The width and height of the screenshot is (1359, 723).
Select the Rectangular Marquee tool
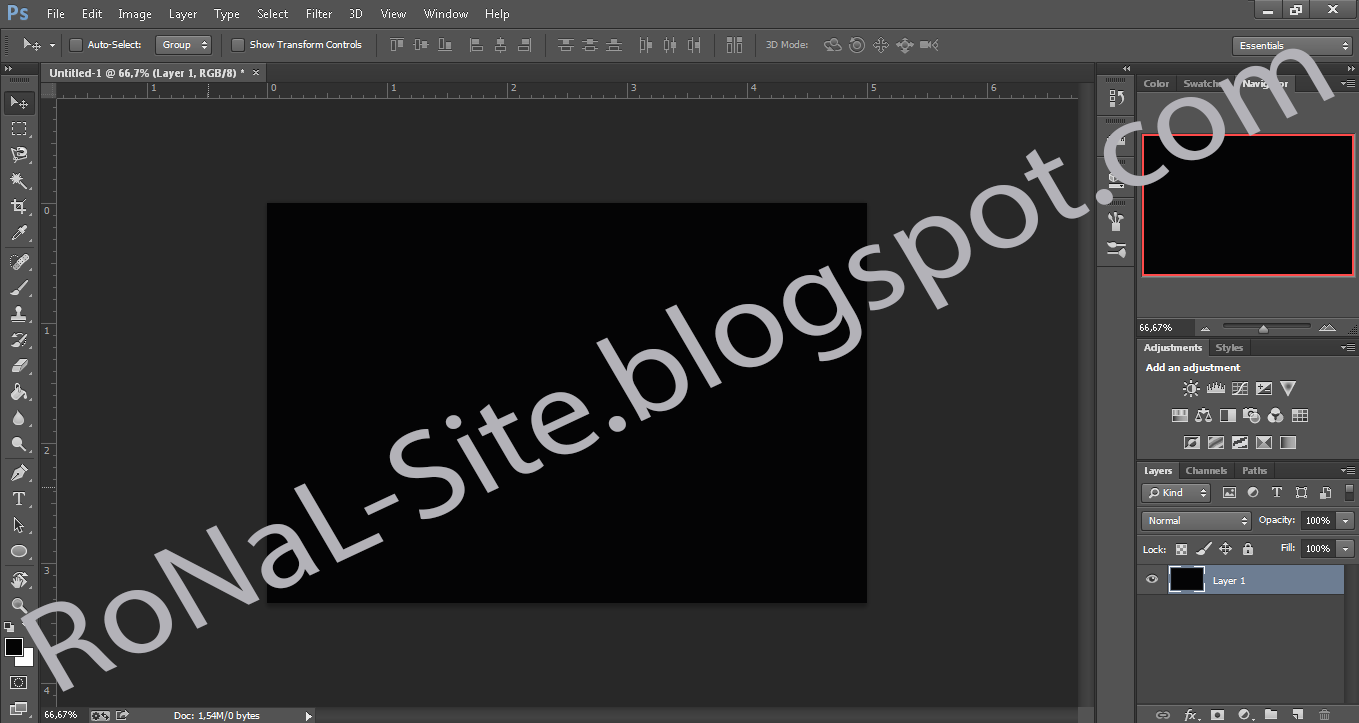coord(19,129)
